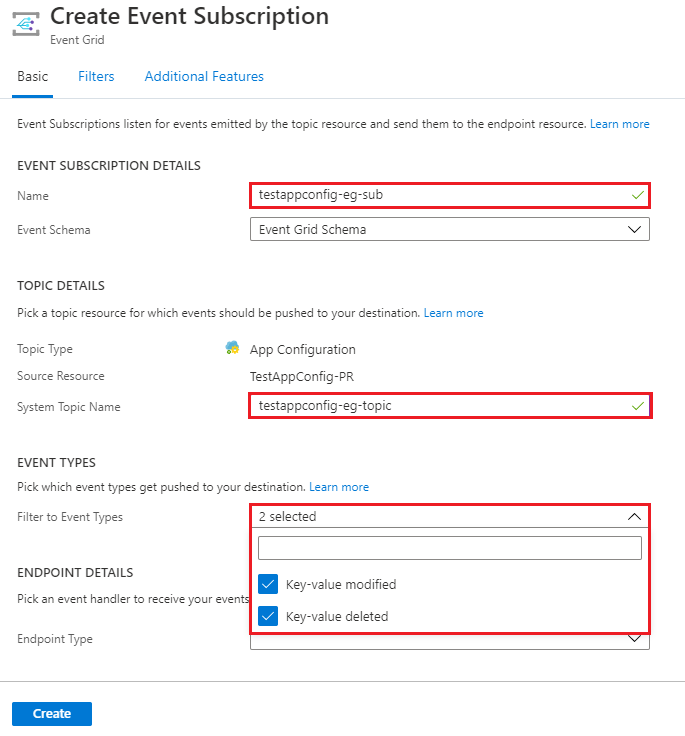Expand the Endpoint Type dropdown
The height and width of the screenshot is (736, 685).
point(633,640)
